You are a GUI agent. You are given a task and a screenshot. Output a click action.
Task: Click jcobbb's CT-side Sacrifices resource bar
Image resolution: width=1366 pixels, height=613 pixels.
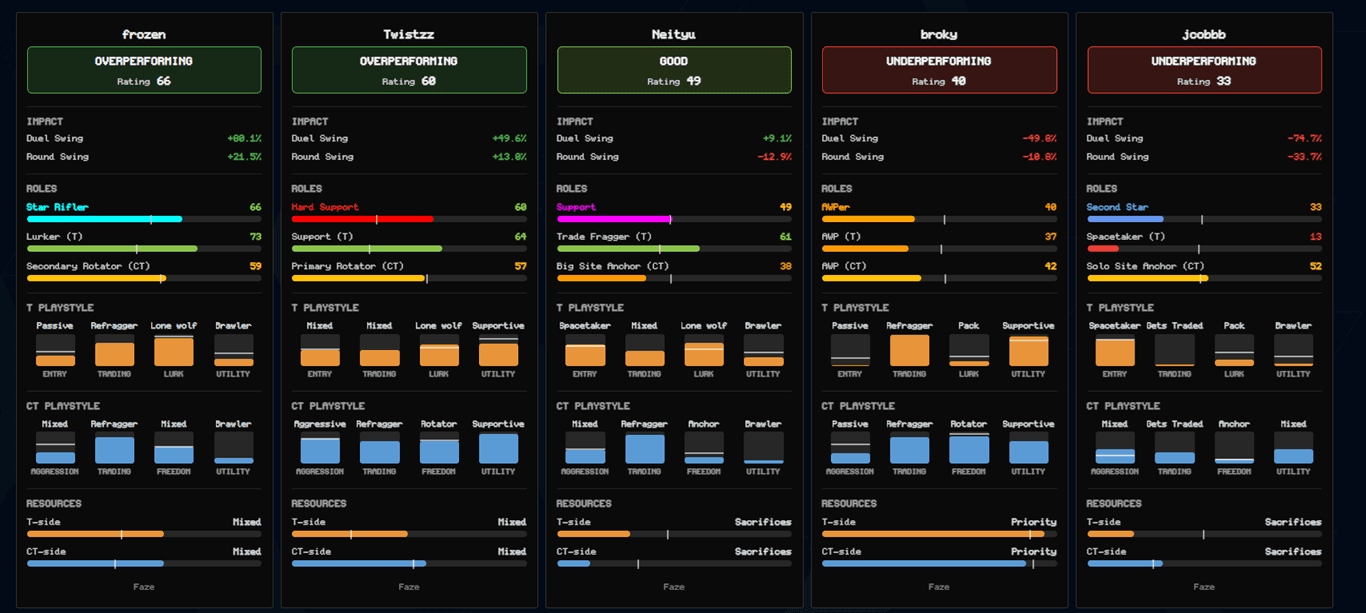tap(1204, 564)
